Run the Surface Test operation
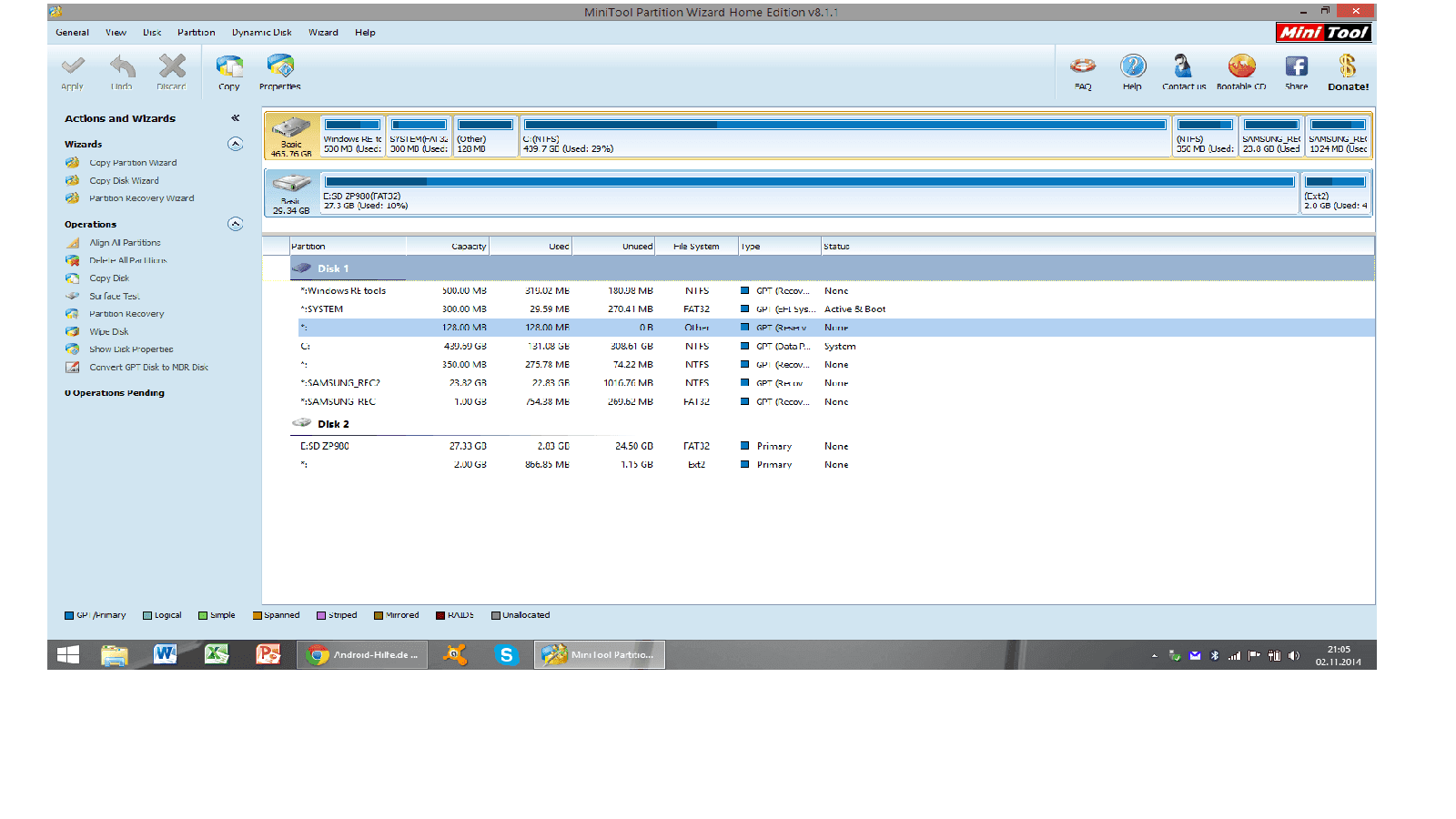Screen dimensions: 1456x819 click(114, 296)
